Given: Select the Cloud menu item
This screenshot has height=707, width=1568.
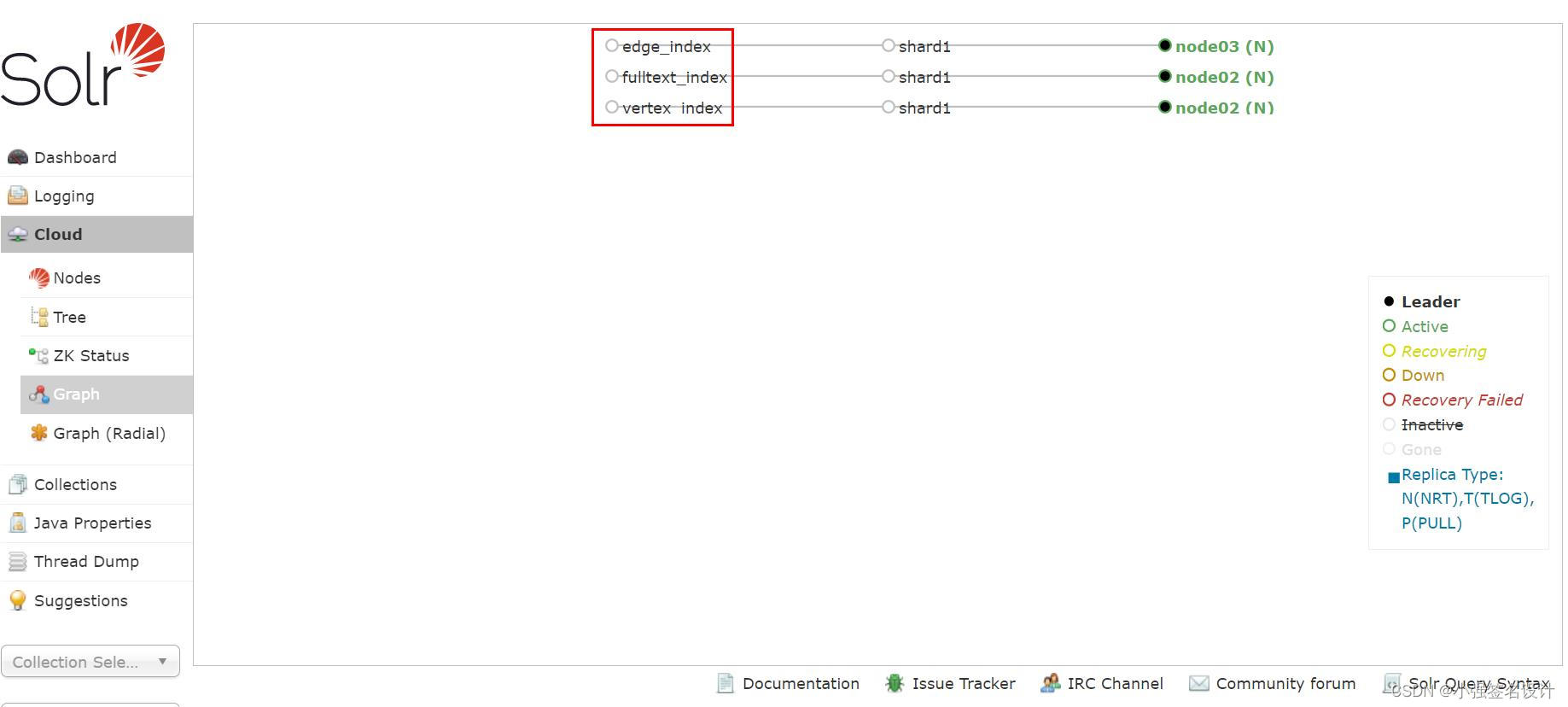Looking at the screenshot, I should pyautogui.click(x=96, y=234).
